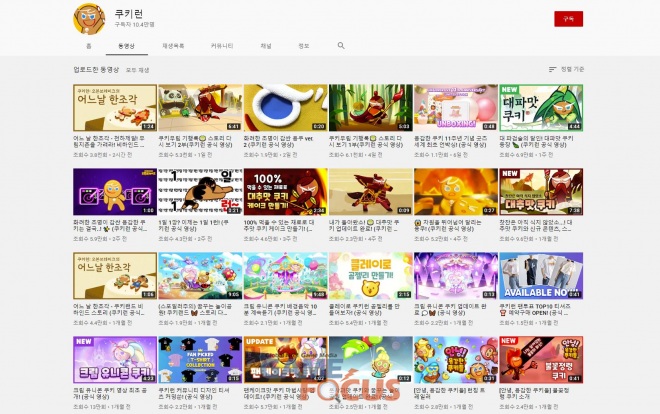Screen dimensions: 660x414
Task: Subscribe with the red 구독 button
Action: [x=568, y=19]
